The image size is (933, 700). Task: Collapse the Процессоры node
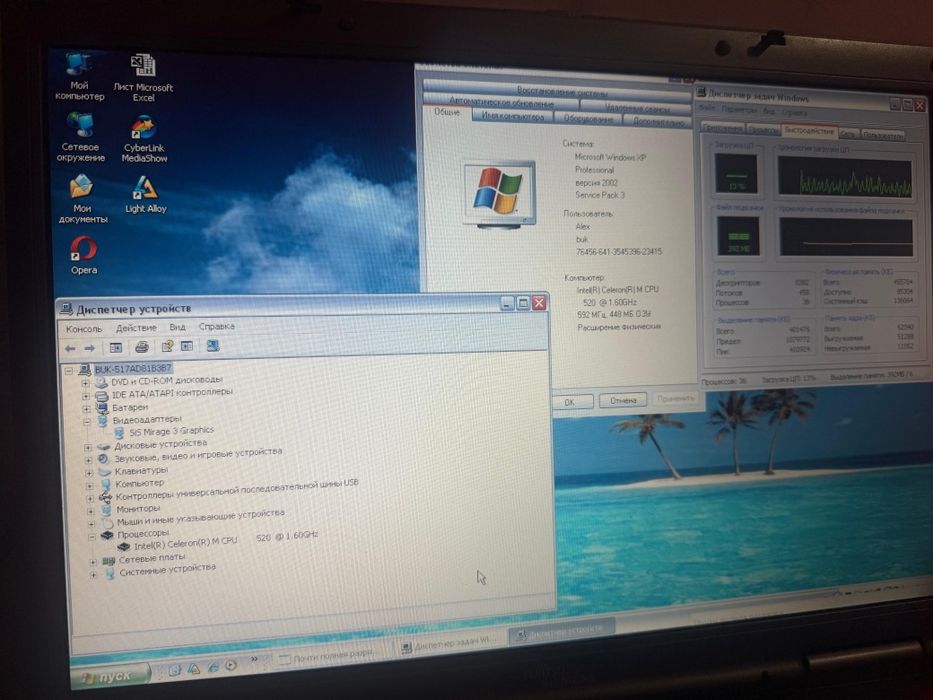click(92, 536)
